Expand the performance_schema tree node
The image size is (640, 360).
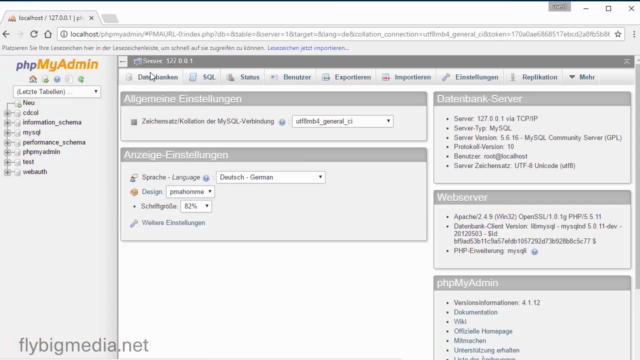coord(7,142)
